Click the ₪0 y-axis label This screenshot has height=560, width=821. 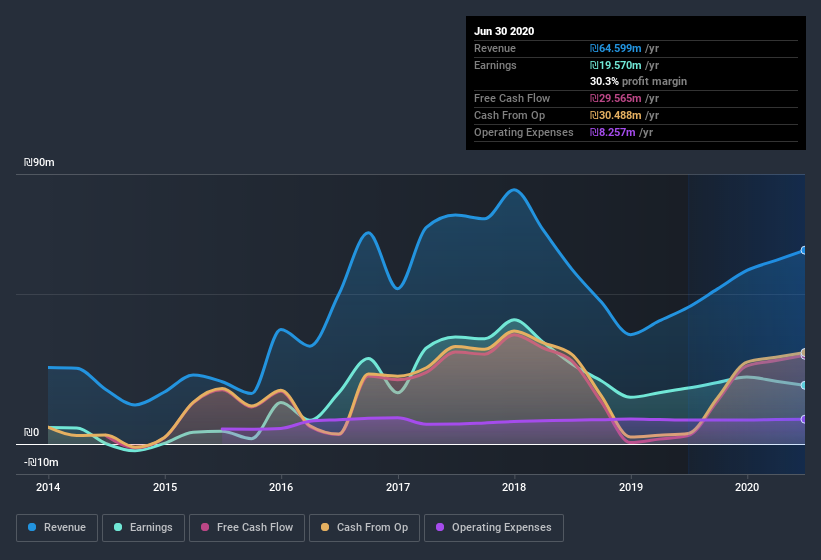point(31,432)
